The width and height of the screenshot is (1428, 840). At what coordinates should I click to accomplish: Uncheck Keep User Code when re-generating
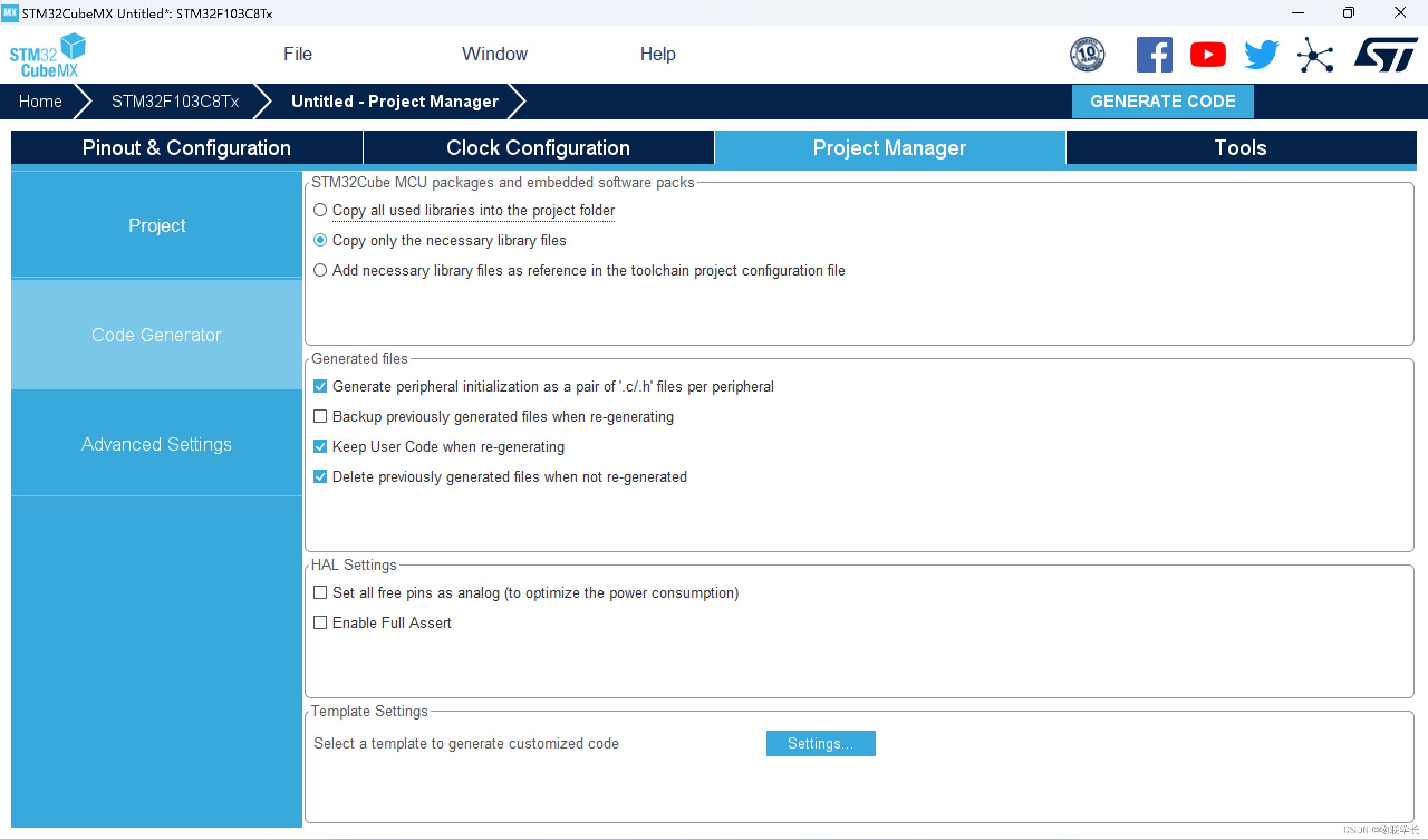pos(320,447)
